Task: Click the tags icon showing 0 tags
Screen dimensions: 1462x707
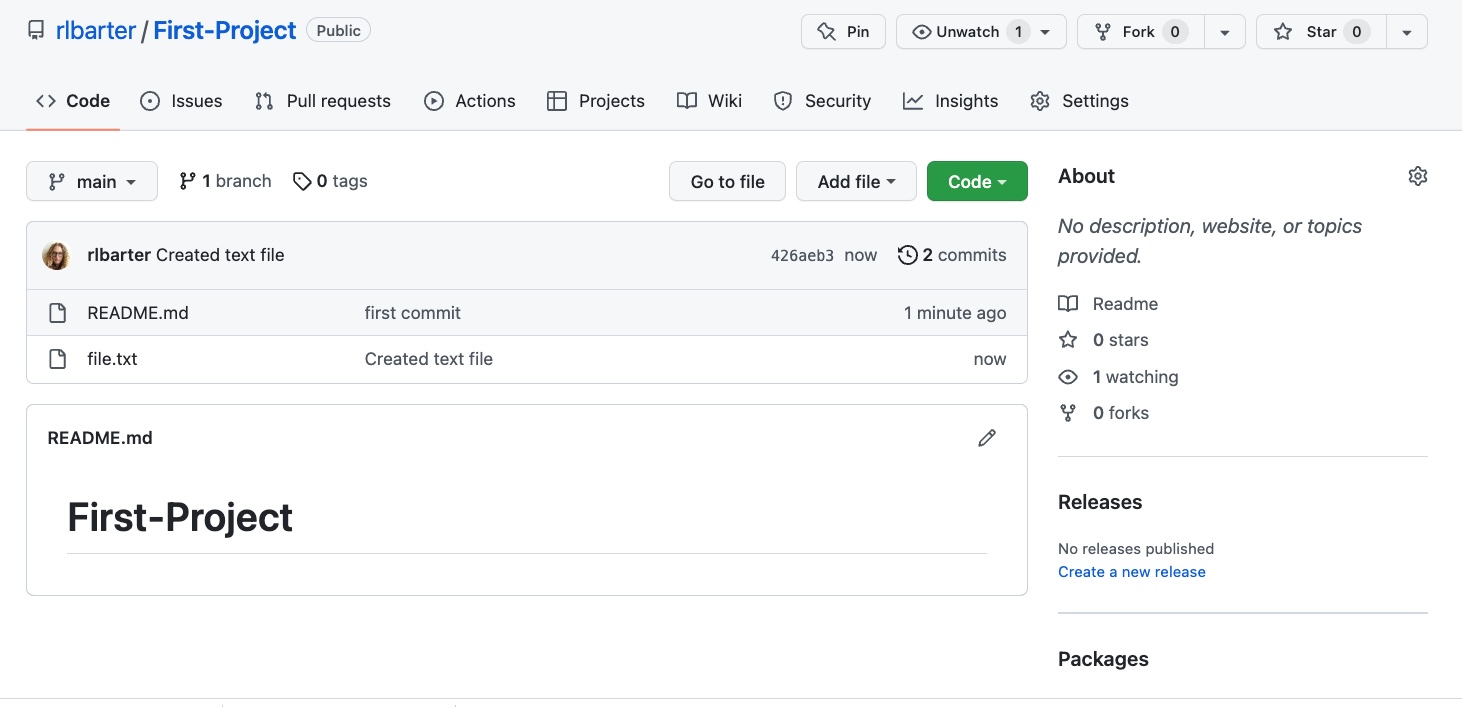Action: (x=303, y=181)
